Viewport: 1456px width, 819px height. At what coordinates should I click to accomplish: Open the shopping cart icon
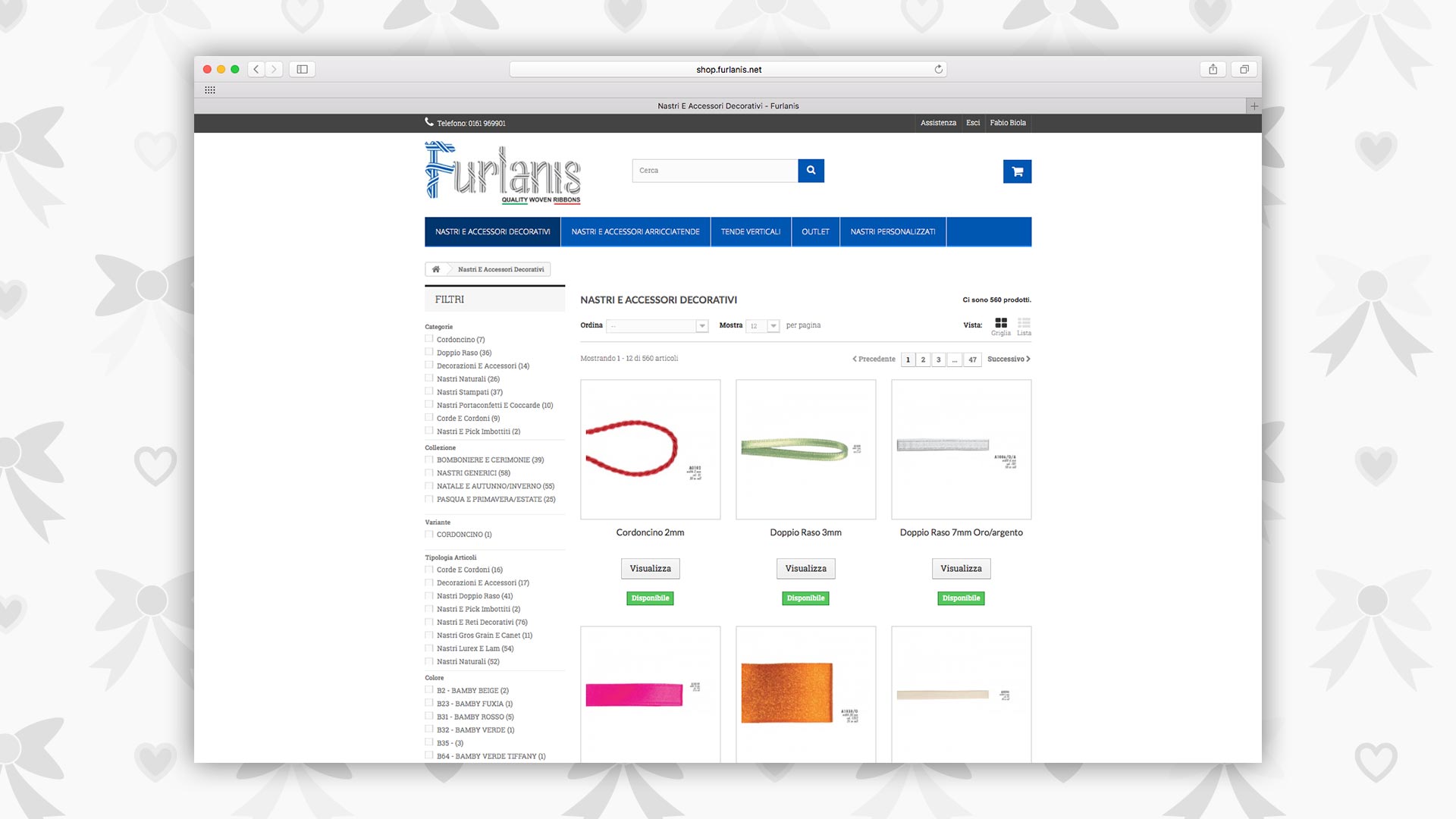coord(1017,171)
